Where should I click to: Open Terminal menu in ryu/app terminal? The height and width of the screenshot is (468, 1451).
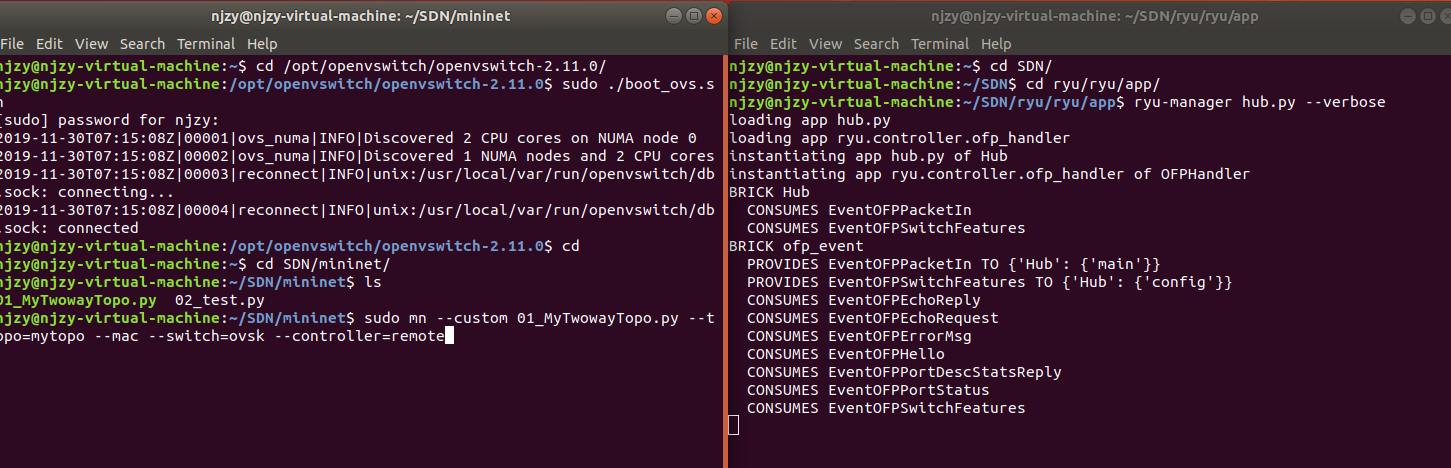point(940,44)
